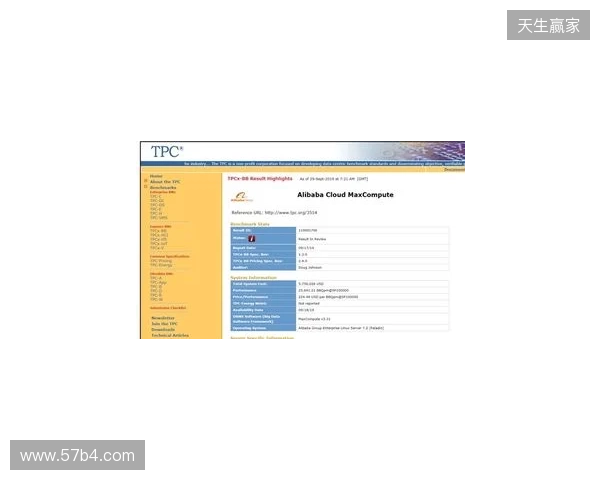
Task: Open the Downloads sidebar link
Action: 163,330
